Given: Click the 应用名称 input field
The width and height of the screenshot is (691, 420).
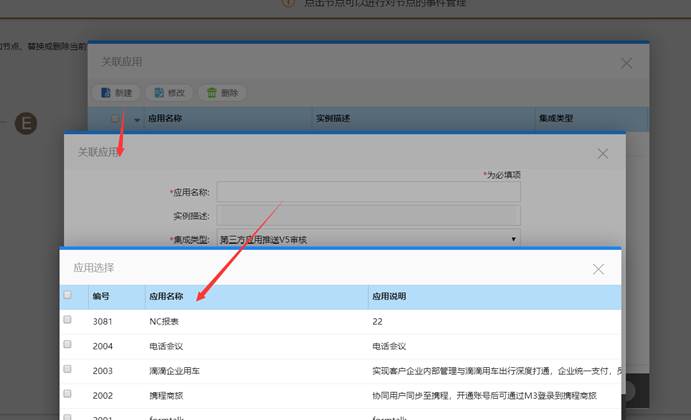Looking at the screenshot, I should (x=368, y=192).
